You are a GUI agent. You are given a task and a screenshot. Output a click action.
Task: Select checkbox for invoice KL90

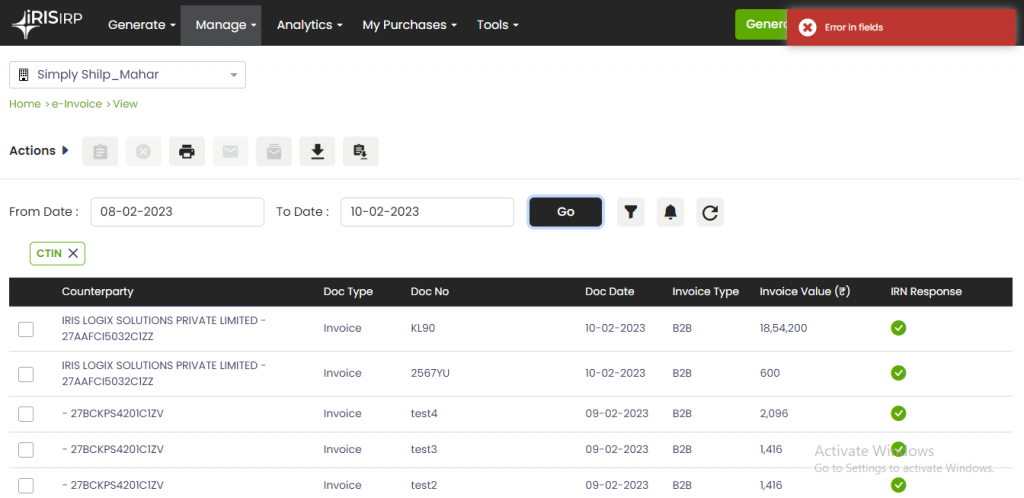(26, 329)
